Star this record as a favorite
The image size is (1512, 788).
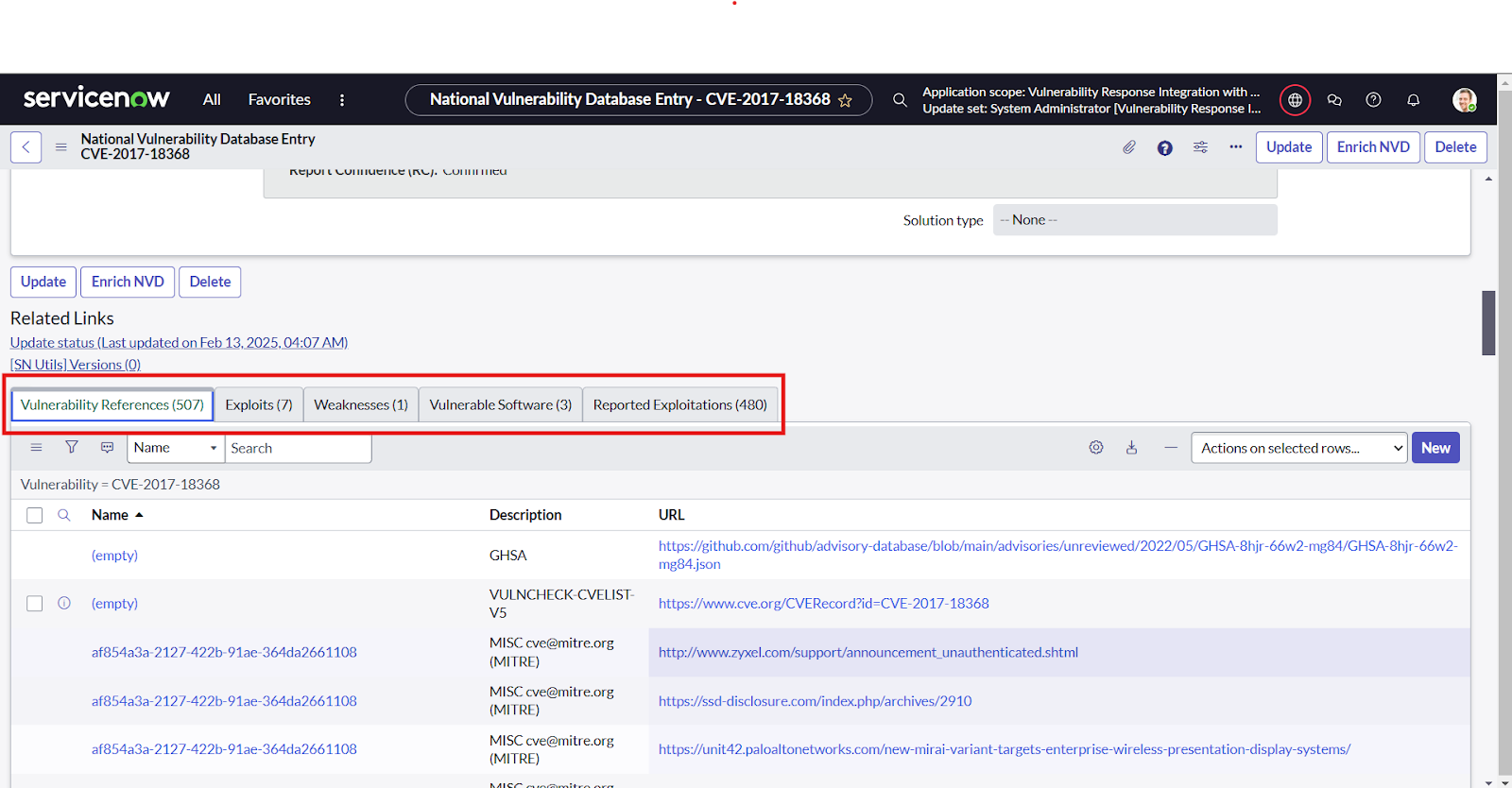pyautogui.click(x=845, y=100)
